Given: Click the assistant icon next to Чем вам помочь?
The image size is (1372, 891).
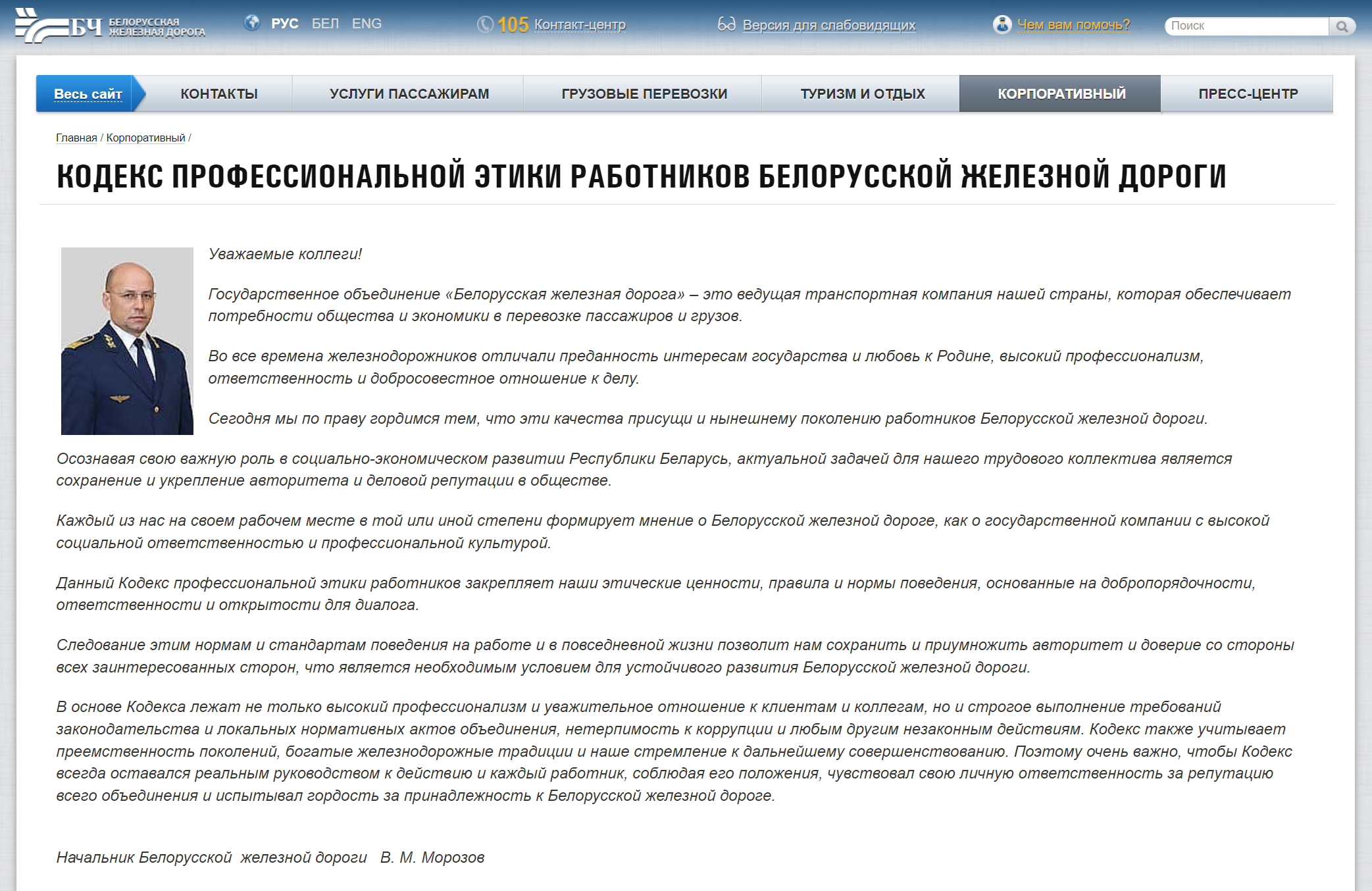Looking at the screenshot, I should click(x=1002, y=24).
